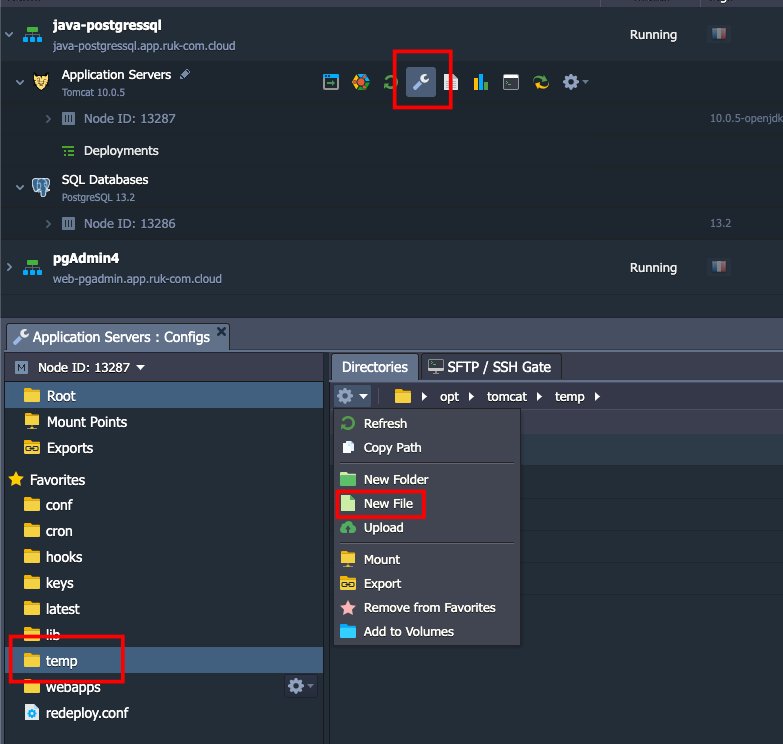
Task: Open the Config wrench icon for Application Servers
Action: coord(420,81)
